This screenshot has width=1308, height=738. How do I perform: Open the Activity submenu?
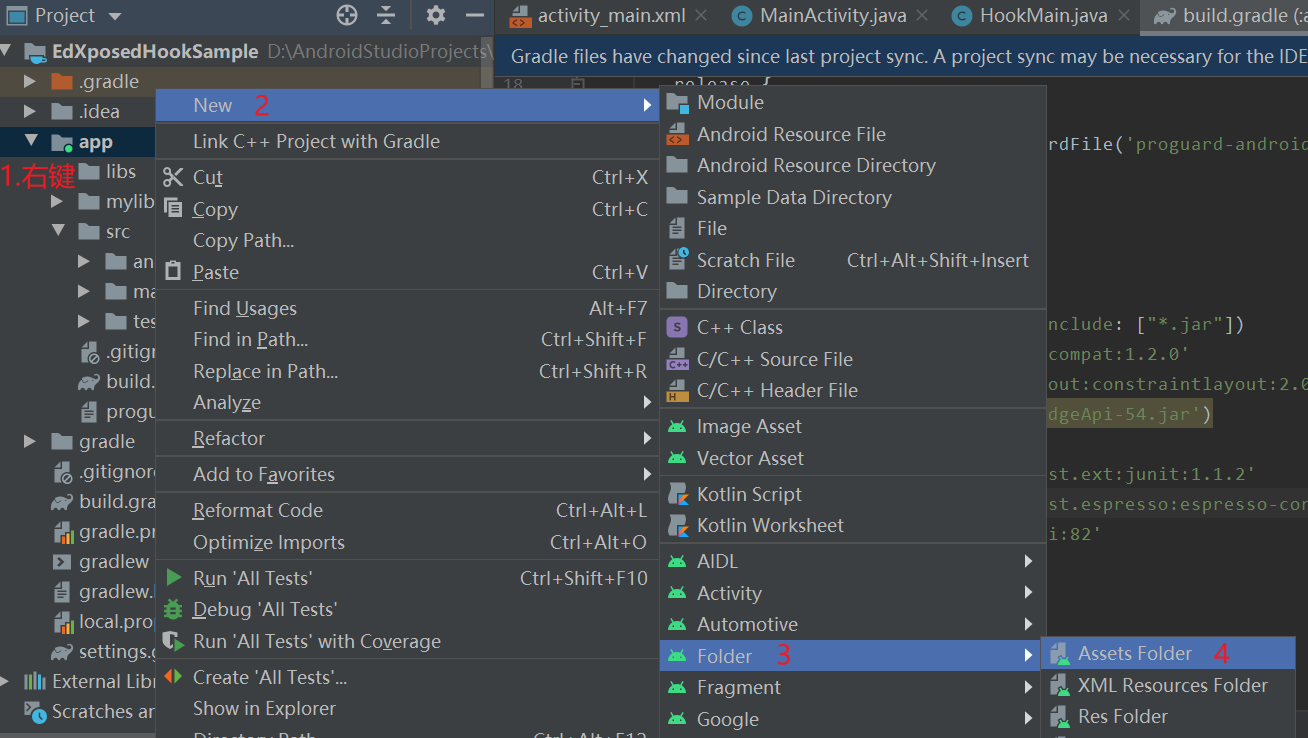pos(853,593)
